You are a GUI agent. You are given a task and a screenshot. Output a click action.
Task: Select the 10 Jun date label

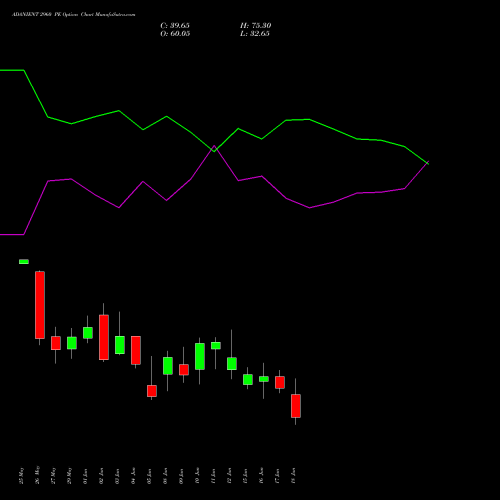(198, 476)
